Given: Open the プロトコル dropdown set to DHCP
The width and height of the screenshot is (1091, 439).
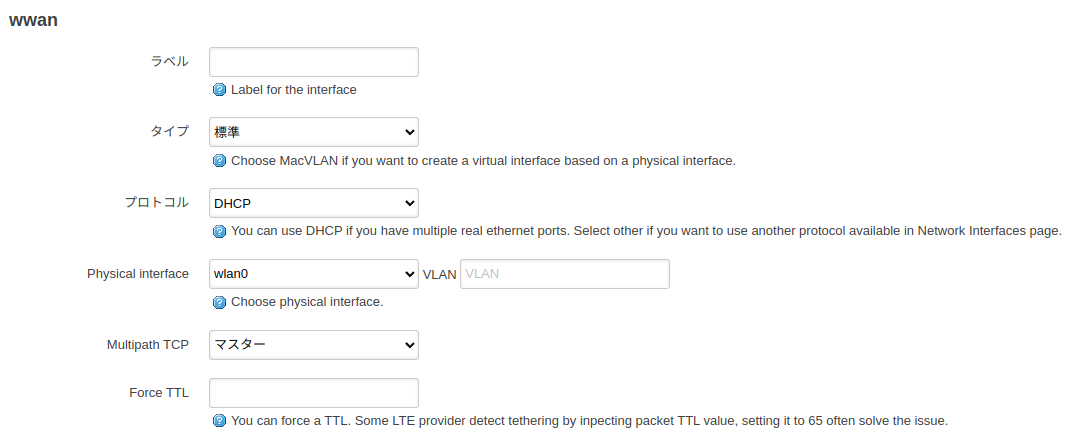Looking at the screenshot, I should (313, 203).
